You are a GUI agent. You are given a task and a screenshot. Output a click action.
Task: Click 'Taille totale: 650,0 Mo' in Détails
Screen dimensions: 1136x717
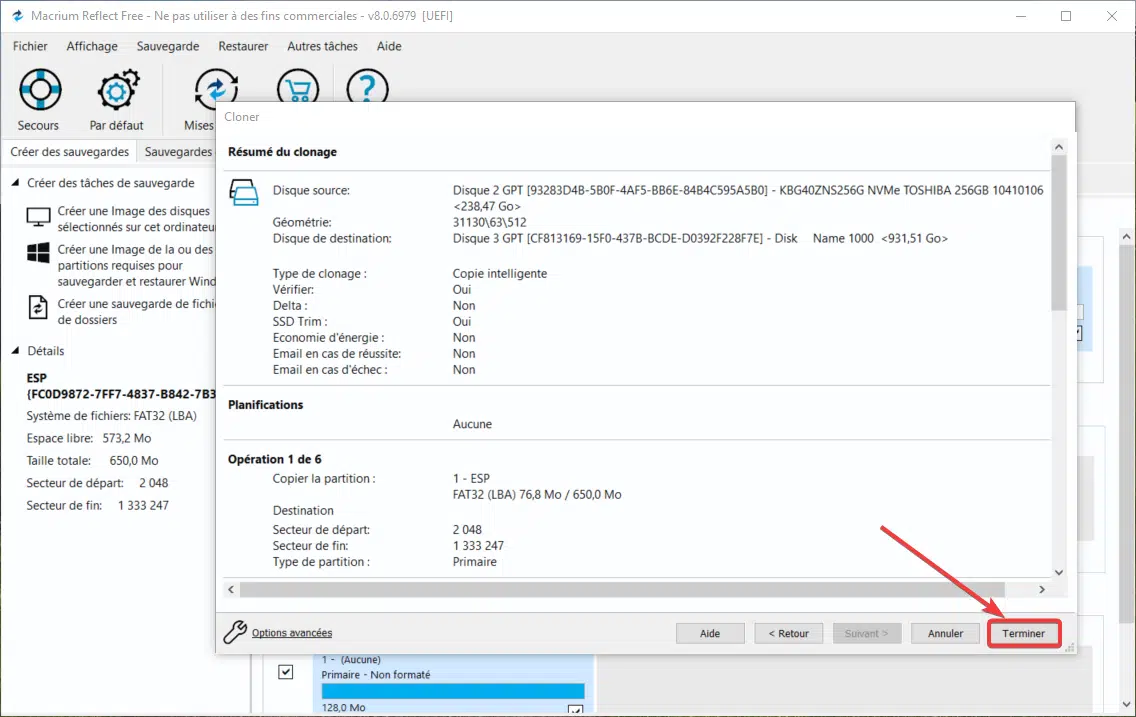(92, 461)
